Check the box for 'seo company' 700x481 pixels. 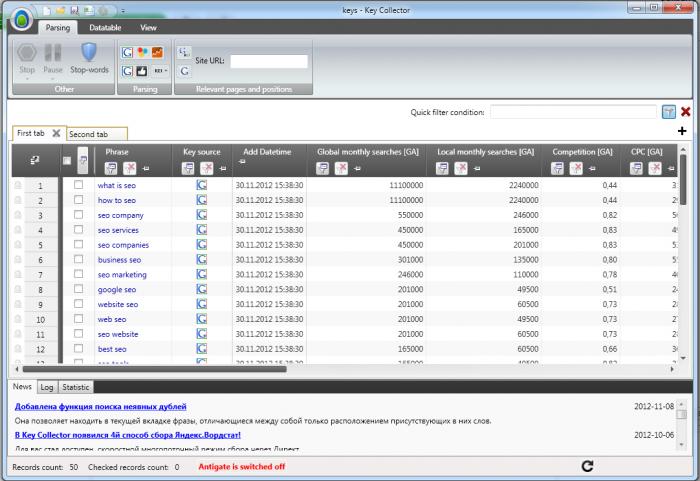click(x=79, y=214)
